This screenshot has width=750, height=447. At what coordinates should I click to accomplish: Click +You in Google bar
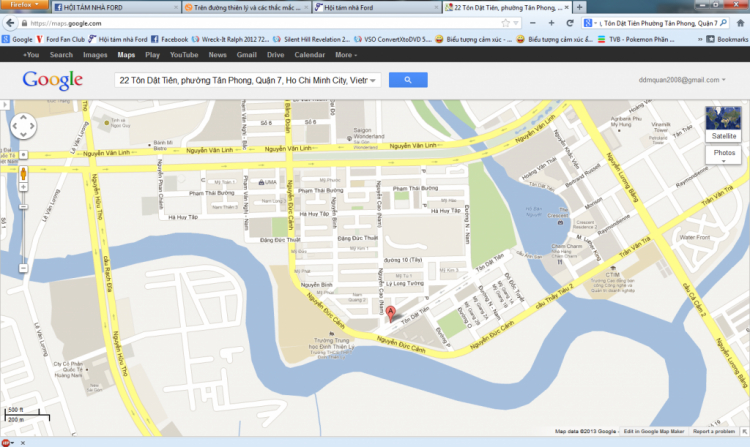(31, 55)
